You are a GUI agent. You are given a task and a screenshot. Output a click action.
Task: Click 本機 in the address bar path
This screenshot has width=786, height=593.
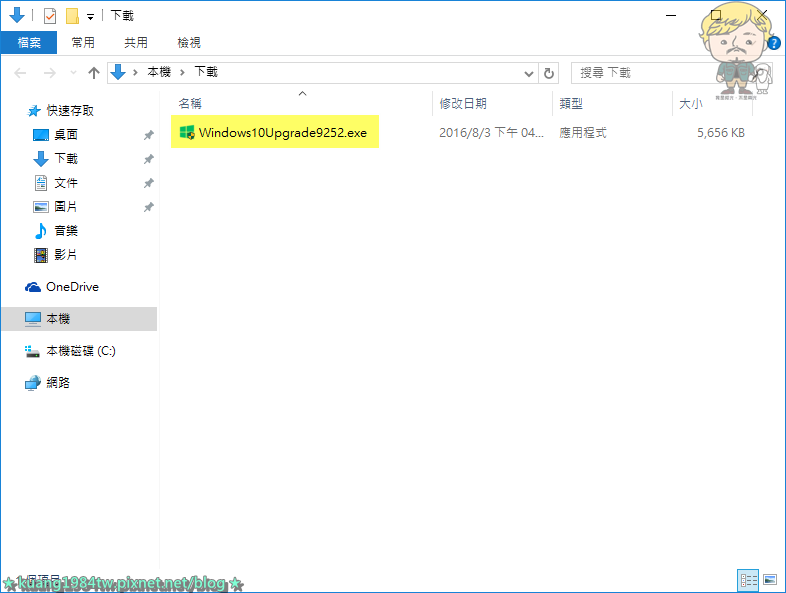(159, 72)
